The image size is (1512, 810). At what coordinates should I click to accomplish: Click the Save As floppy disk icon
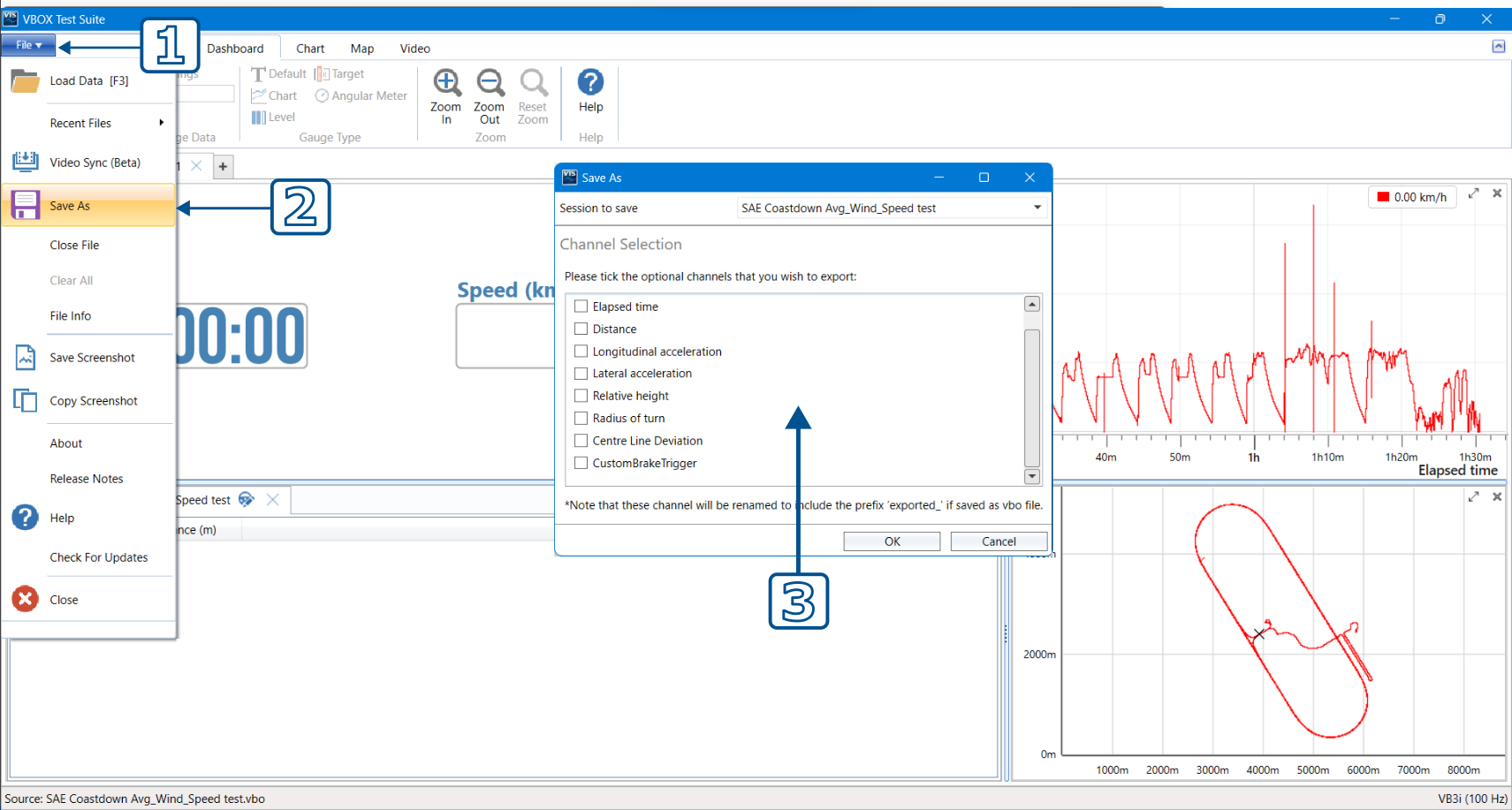(x=25, y=205)
